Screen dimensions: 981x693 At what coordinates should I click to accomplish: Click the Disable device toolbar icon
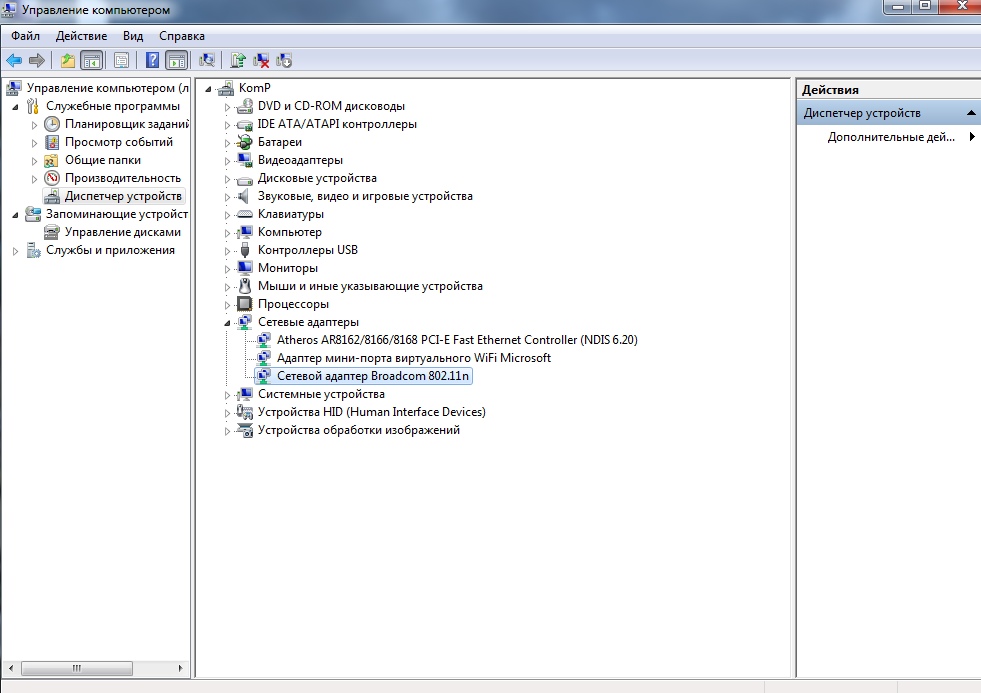coord(284,61)
